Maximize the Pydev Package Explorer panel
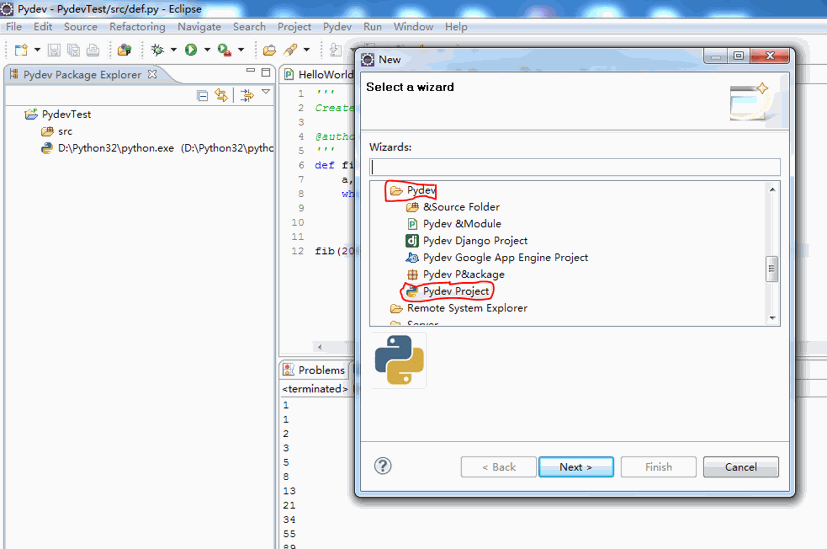 click(266, 72)
